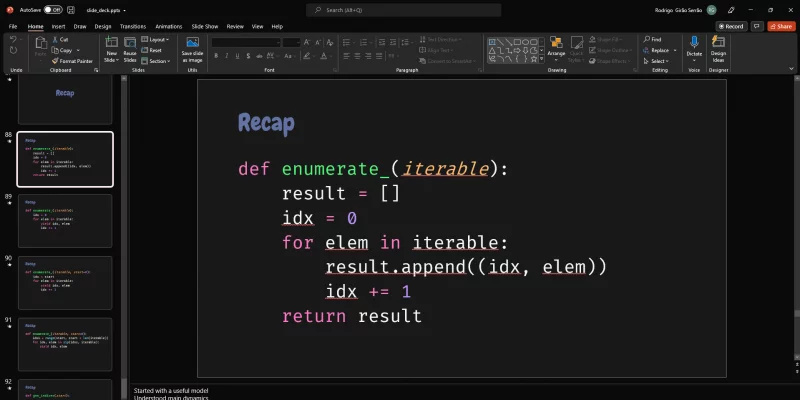The width and height of the screenshot is (800, 400).
Task: Toggle Bold formatting
Action: coord(216,56)
